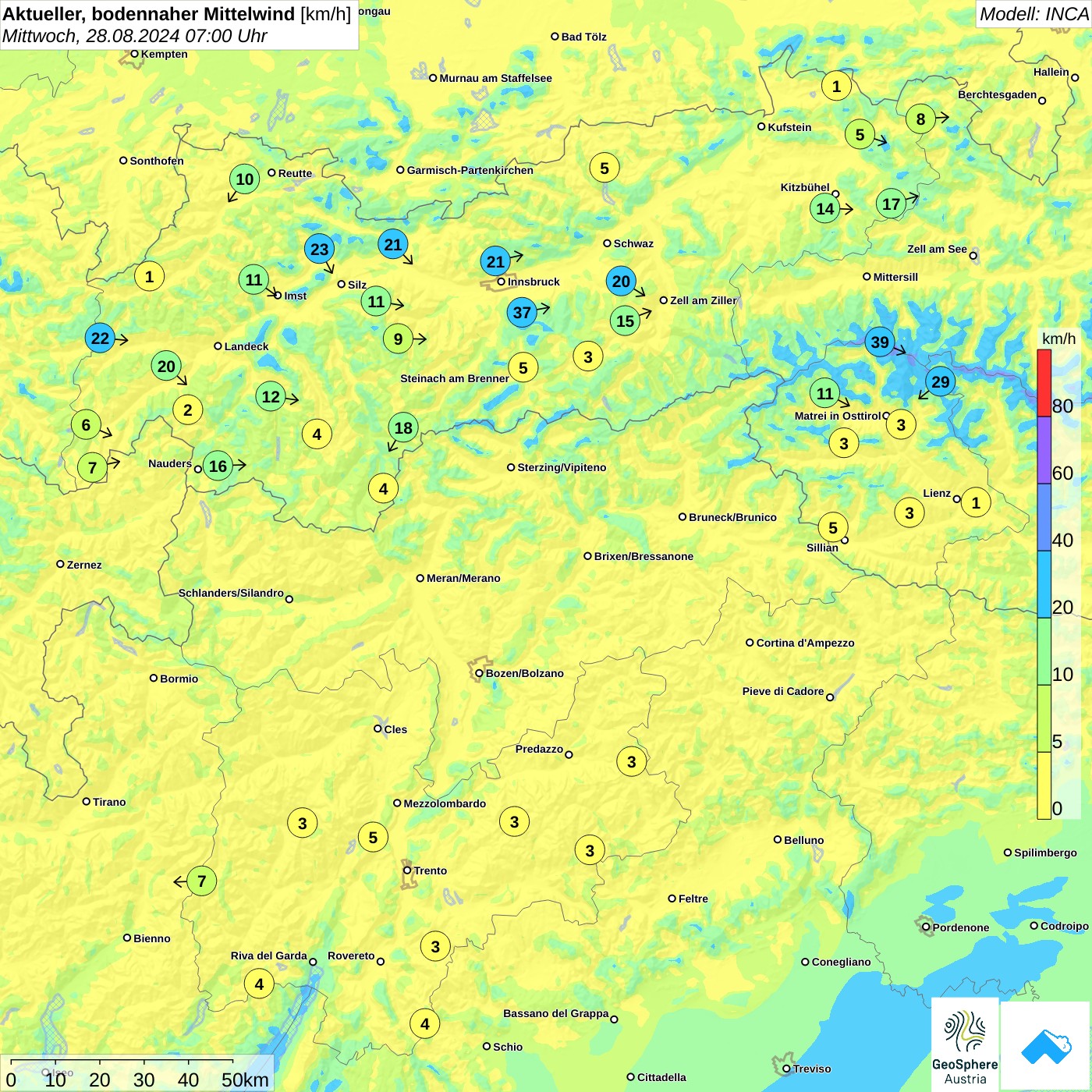
Task: Click the Mittersill town label
Action: 895,277
